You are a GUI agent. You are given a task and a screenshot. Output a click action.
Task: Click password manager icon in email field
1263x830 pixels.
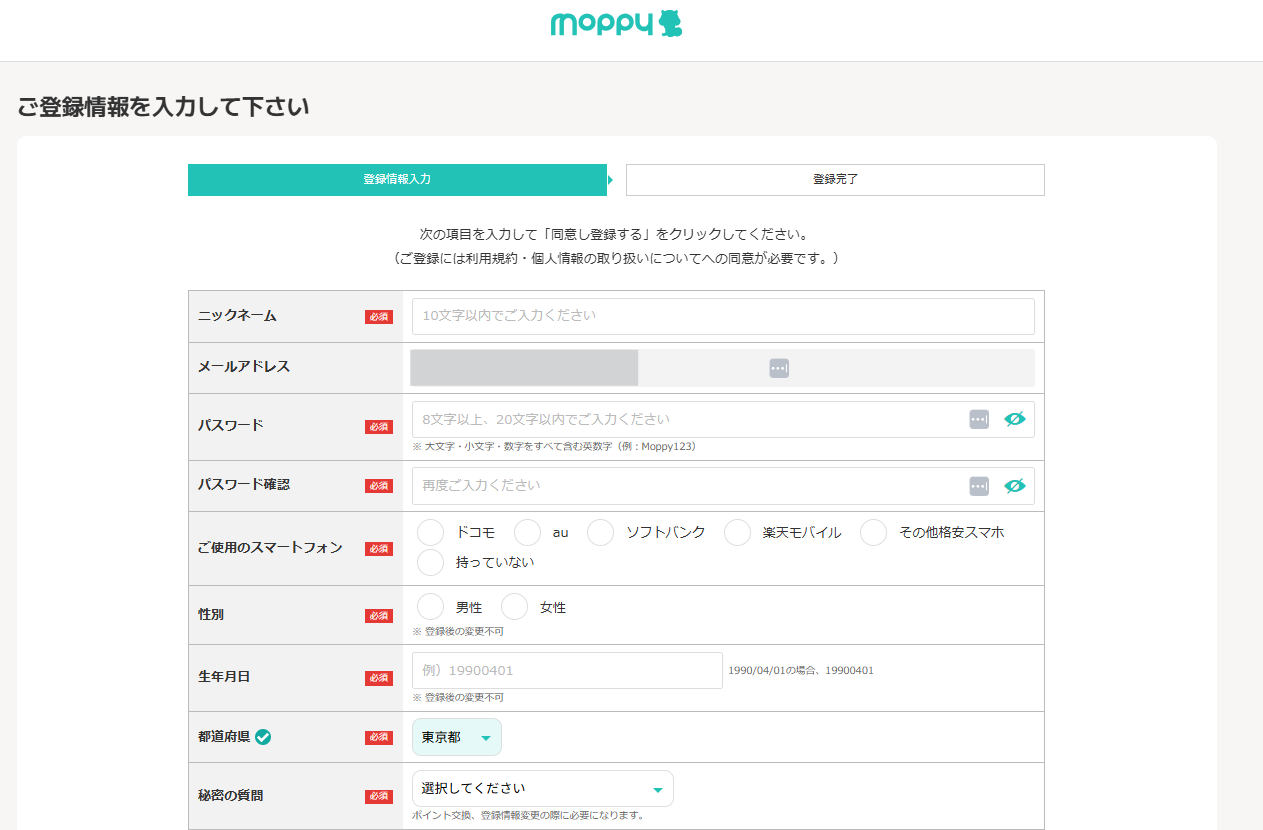tap(779, 368)
